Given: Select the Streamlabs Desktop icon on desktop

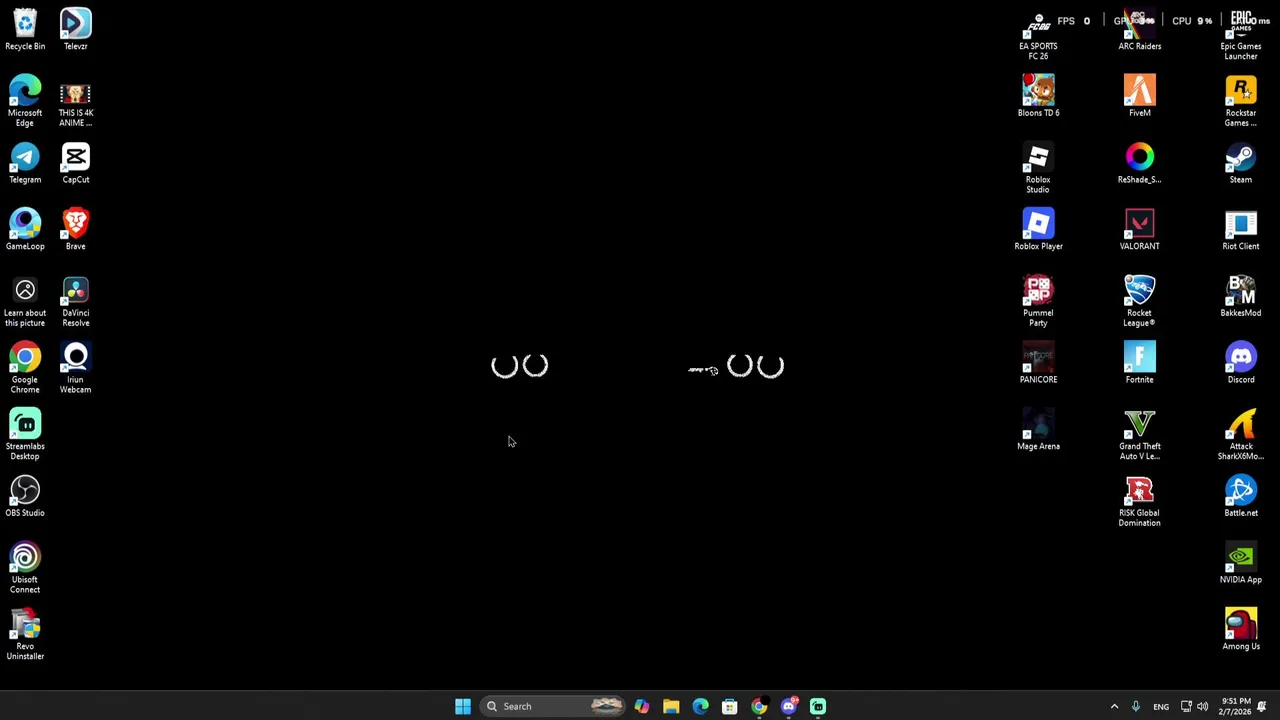Looking at the screenshot, I should (25, 435).
